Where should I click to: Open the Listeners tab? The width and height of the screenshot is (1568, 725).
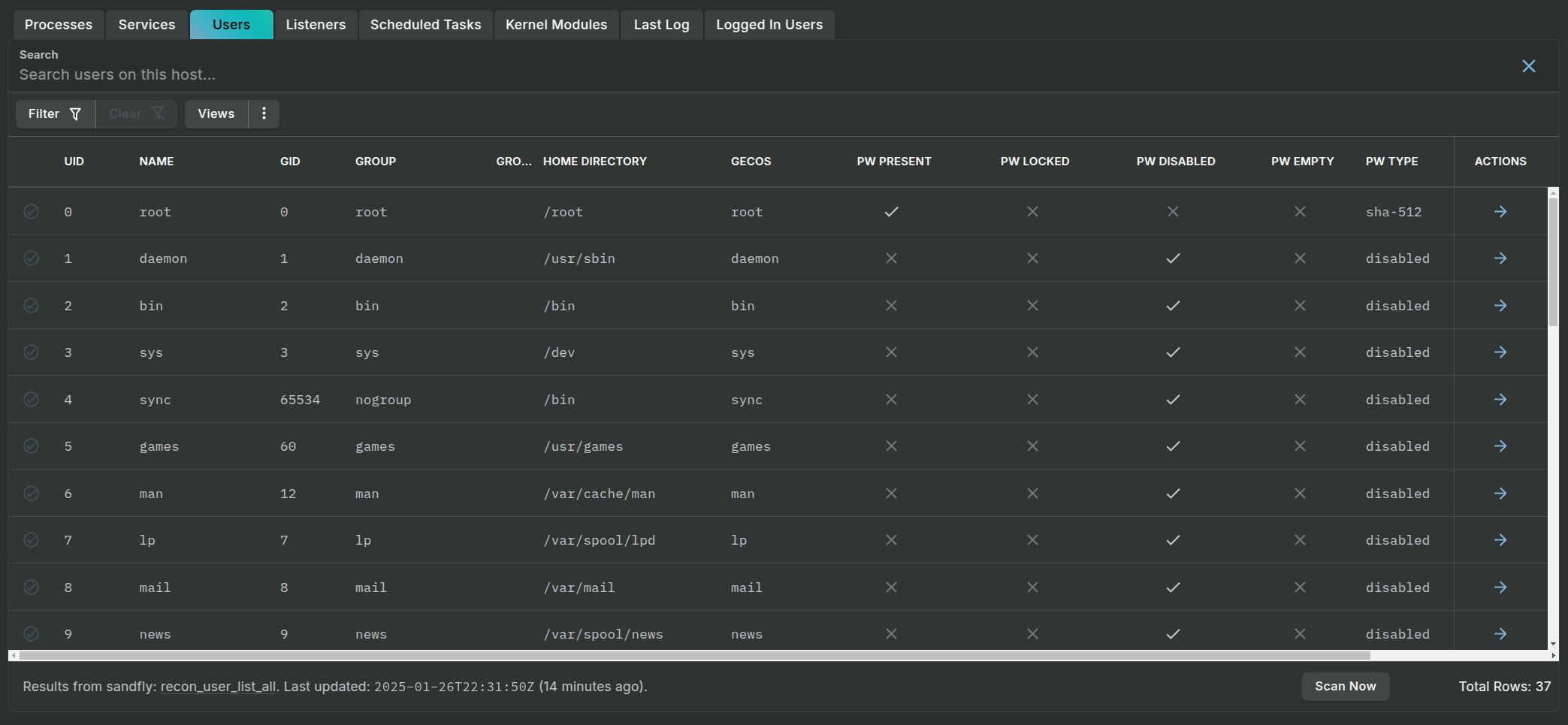tap(316, 25)
